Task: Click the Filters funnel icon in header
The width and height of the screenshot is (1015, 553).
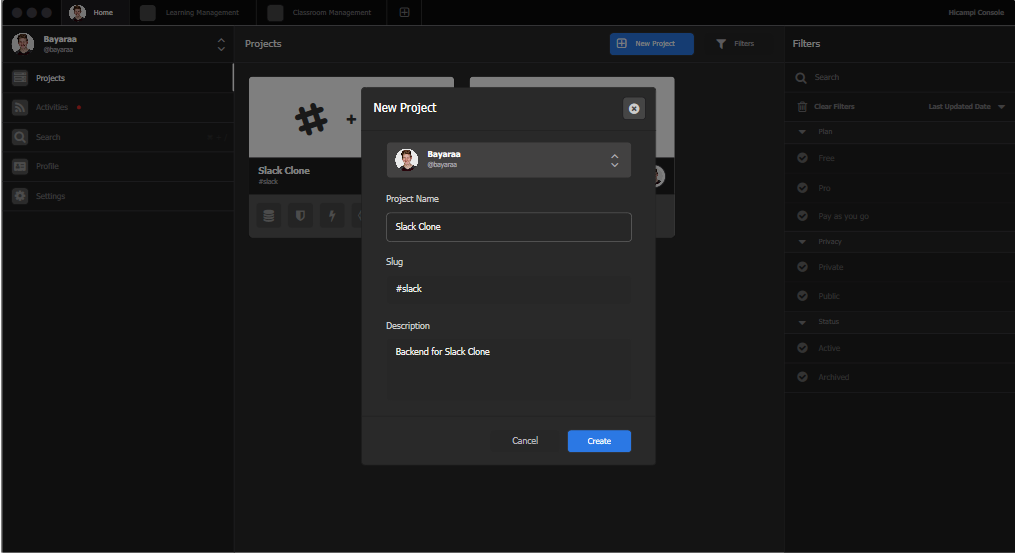Action: (721, 44)
